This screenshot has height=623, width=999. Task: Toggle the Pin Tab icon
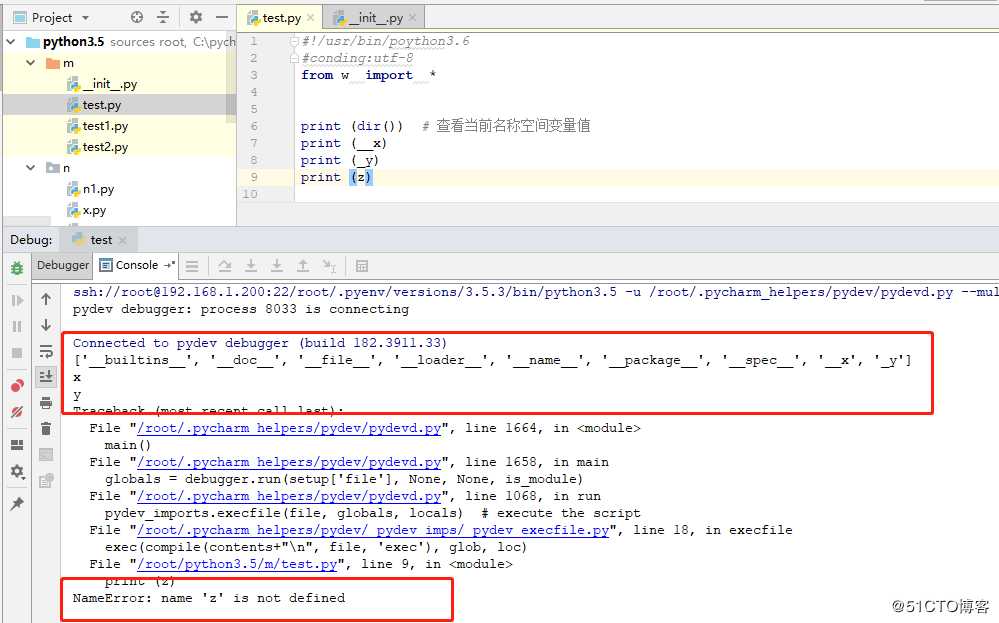(17, 504)
